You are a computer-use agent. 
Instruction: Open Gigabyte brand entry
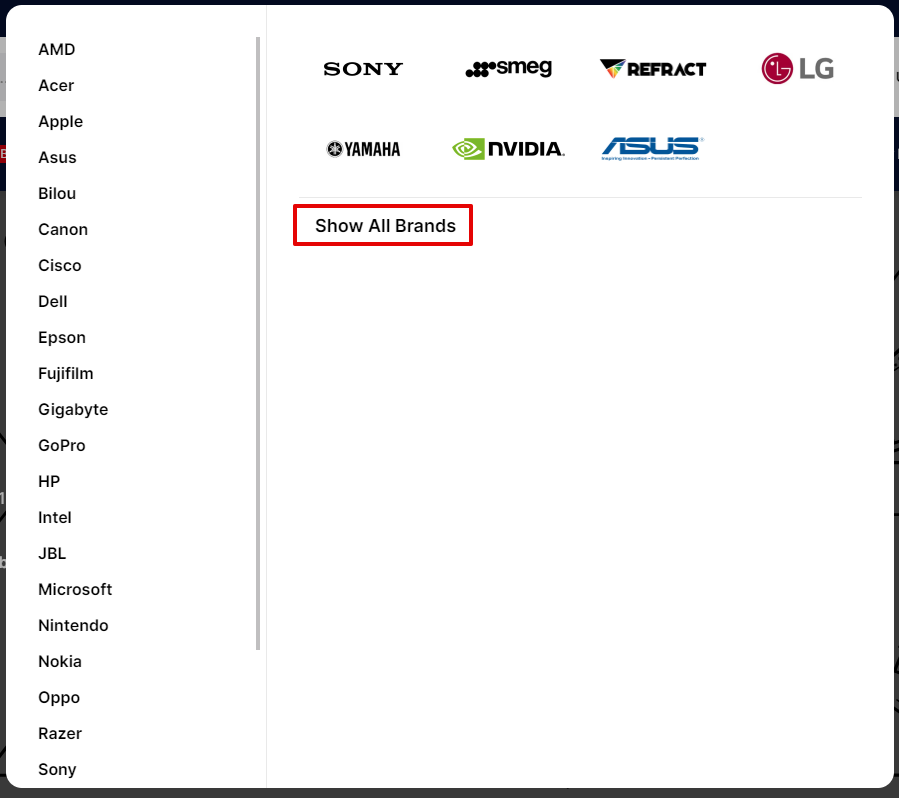(73, 410)
